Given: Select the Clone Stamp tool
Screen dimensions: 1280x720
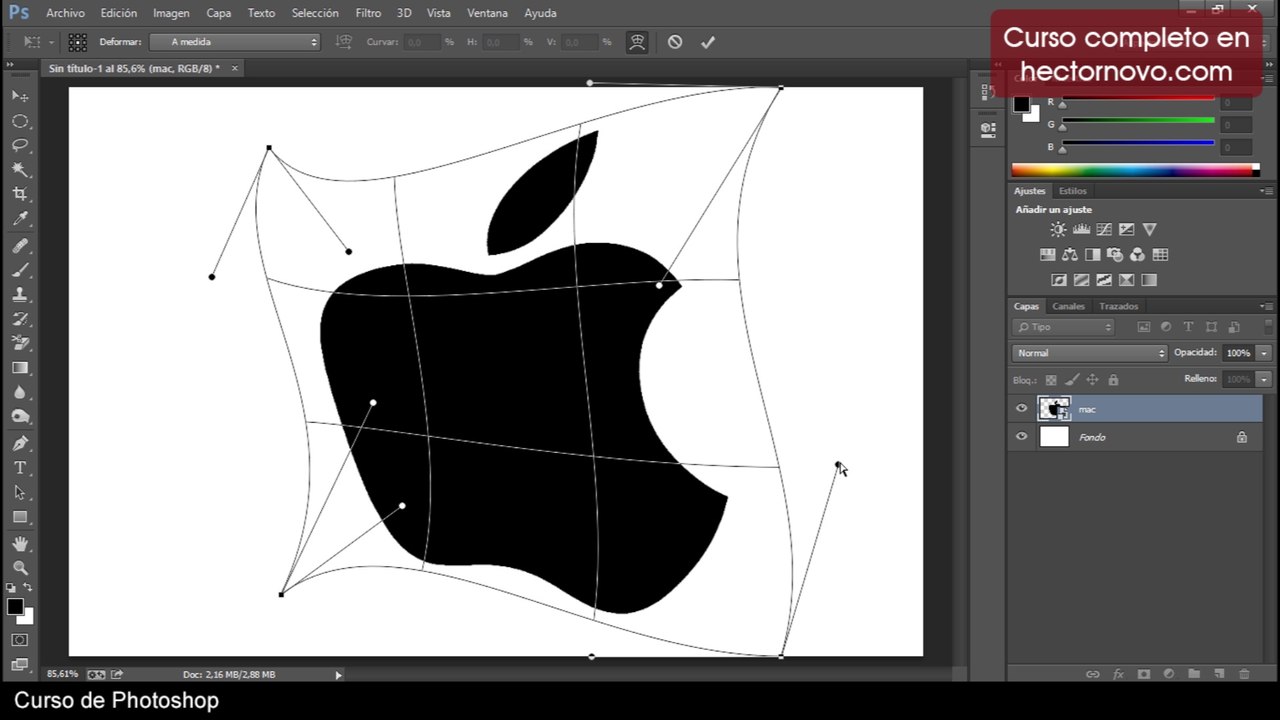Looking at the screenshot, I should (20, 295).
